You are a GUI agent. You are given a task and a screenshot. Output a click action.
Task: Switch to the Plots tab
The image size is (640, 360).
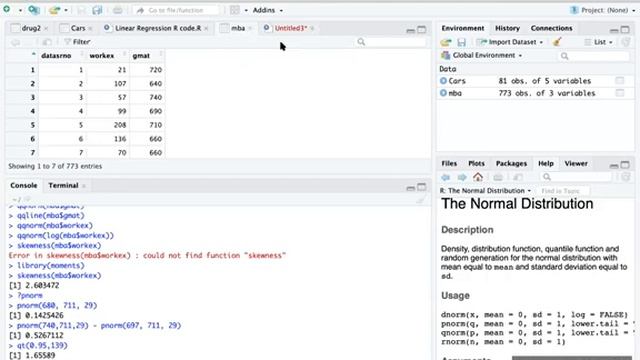476,163
